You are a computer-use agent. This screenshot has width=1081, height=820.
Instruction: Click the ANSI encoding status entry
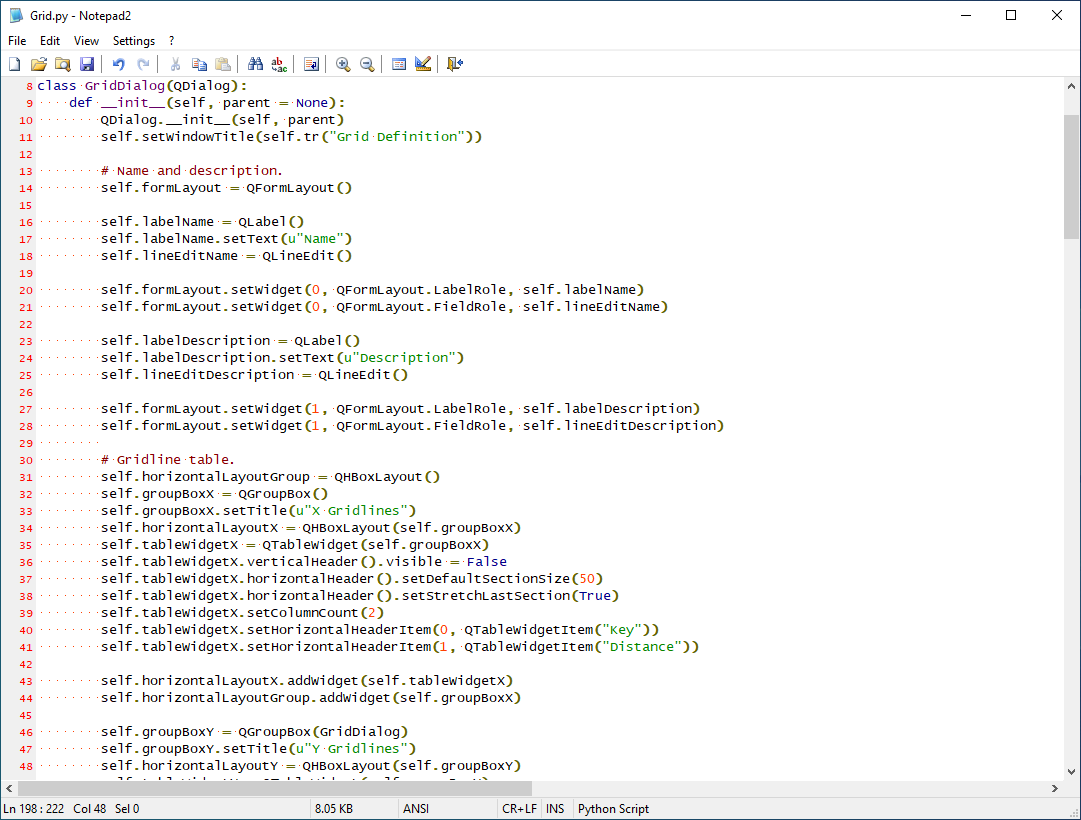416,808
